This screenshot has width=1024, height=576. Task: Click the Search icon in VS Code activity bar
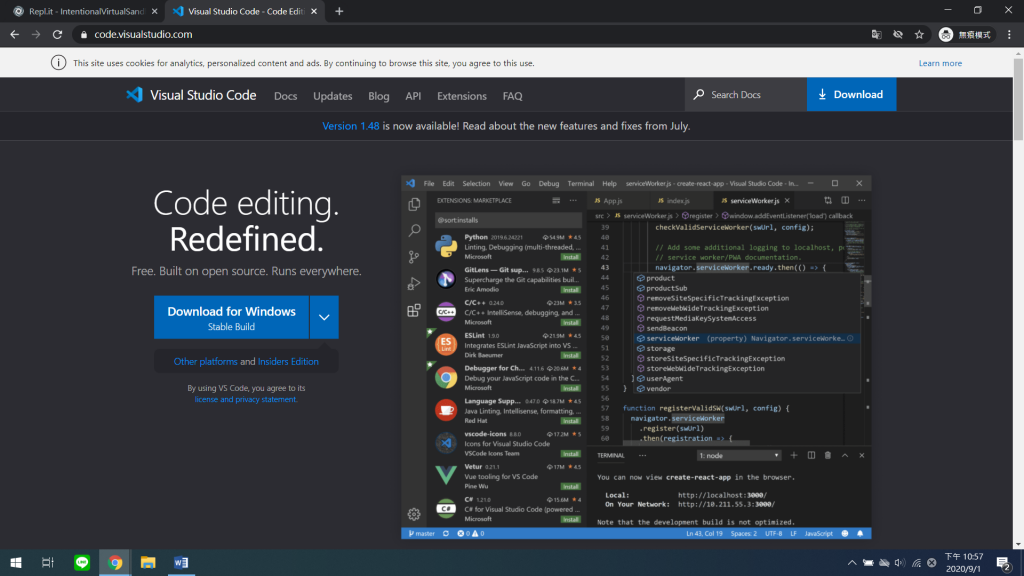click(414, 231)
